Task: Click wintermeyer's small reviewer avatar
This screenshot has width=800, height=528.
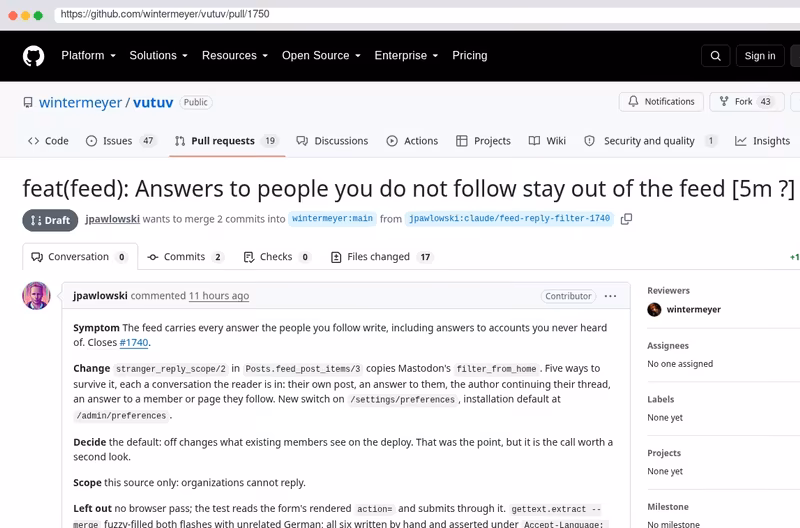Action: coord(654,309)
